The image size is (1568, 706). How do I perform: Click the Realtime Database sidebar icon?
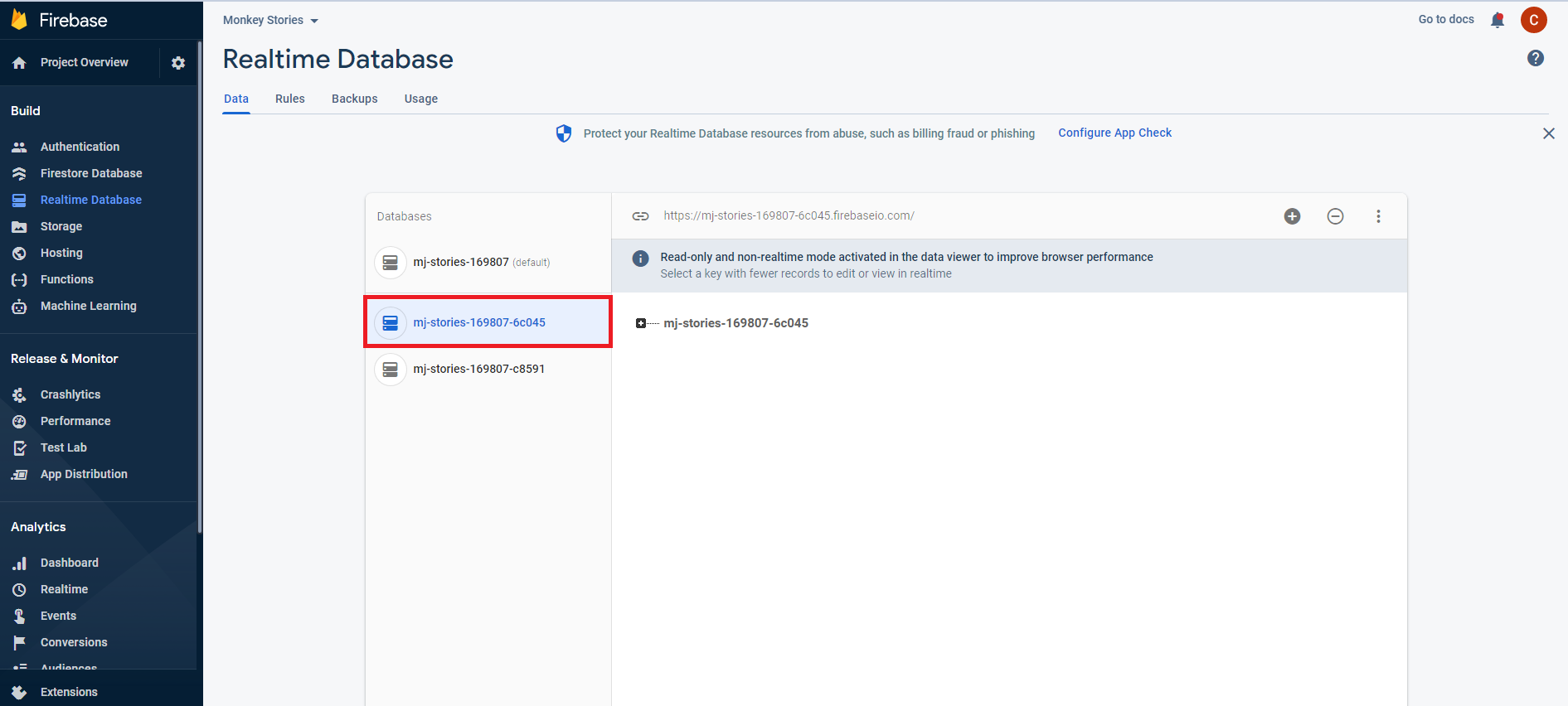click(19, 200)
